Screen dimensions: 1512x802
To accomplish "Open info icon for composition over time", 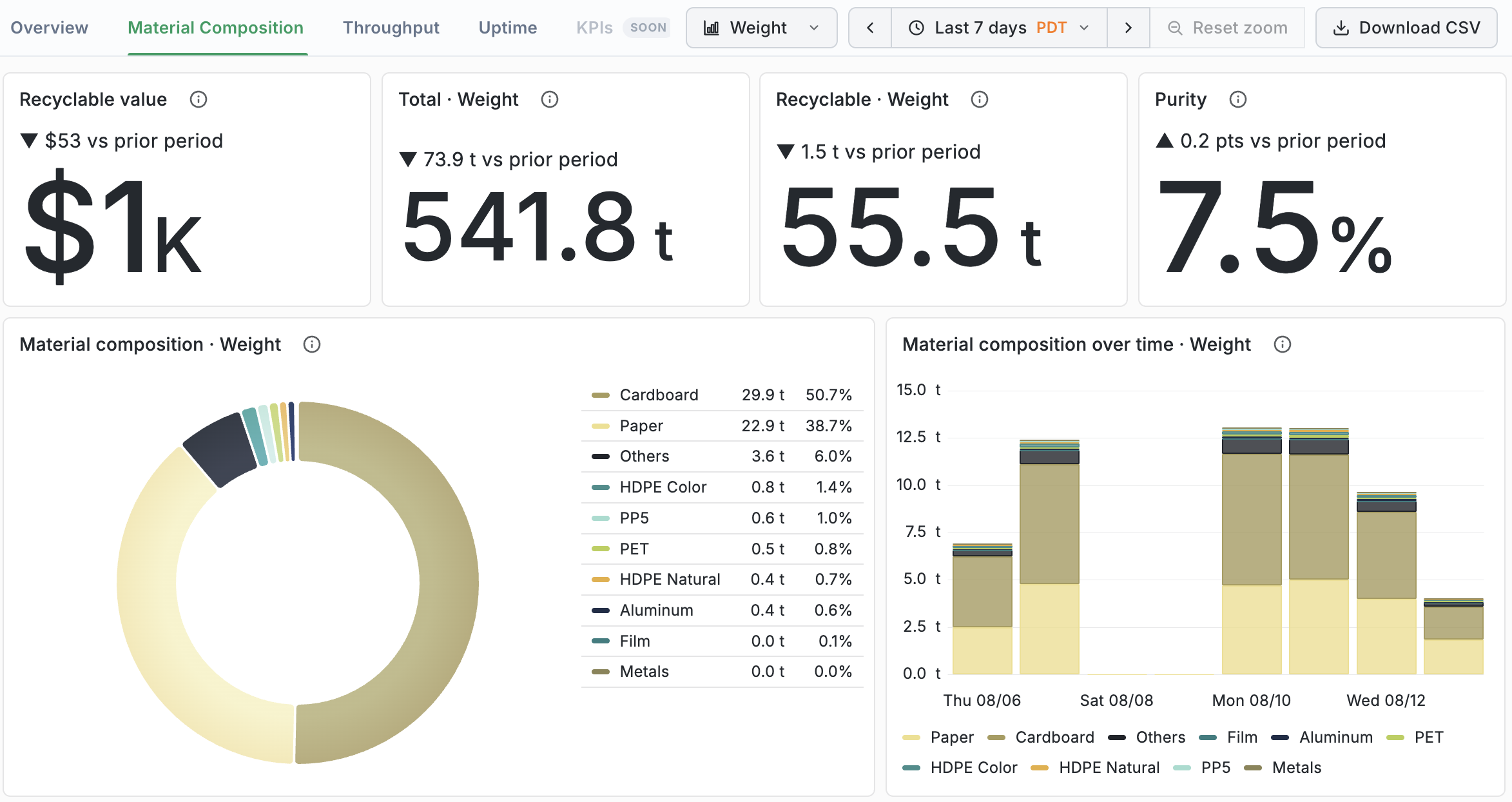I will coord(1283,344).
